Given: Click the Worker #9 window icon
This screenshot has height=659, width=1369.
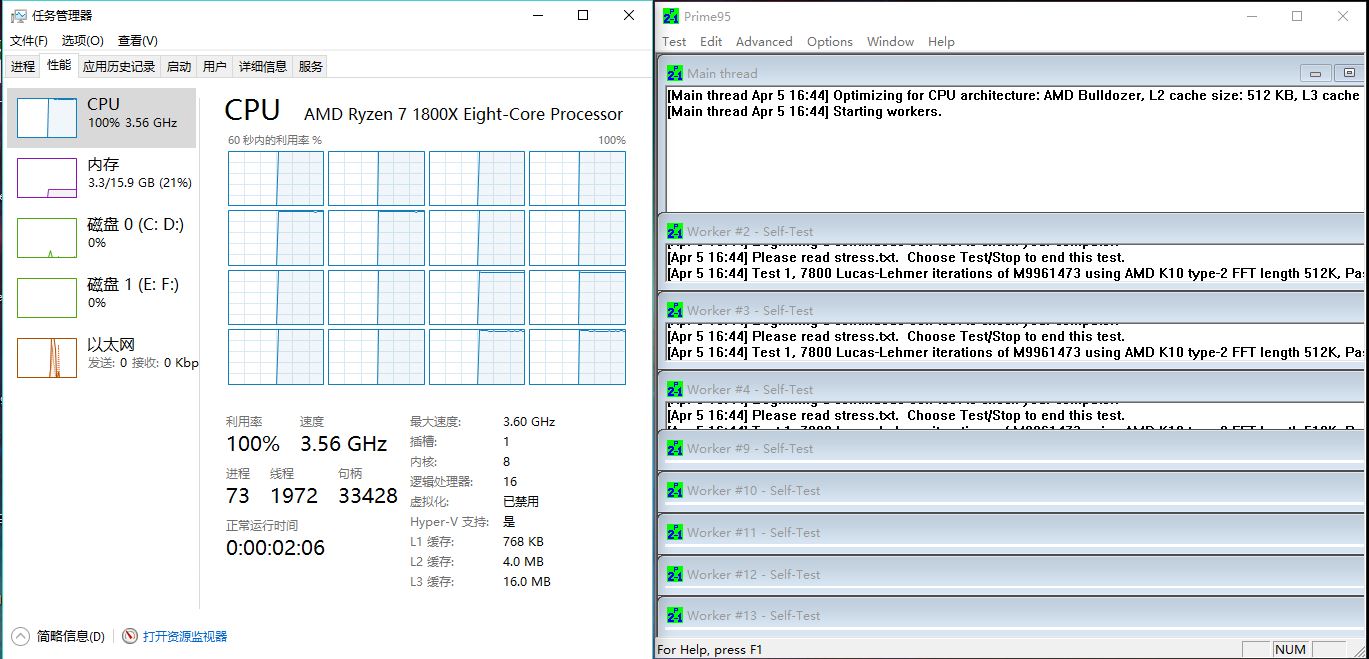Looking at the screenshot, I should click(675, 448).
